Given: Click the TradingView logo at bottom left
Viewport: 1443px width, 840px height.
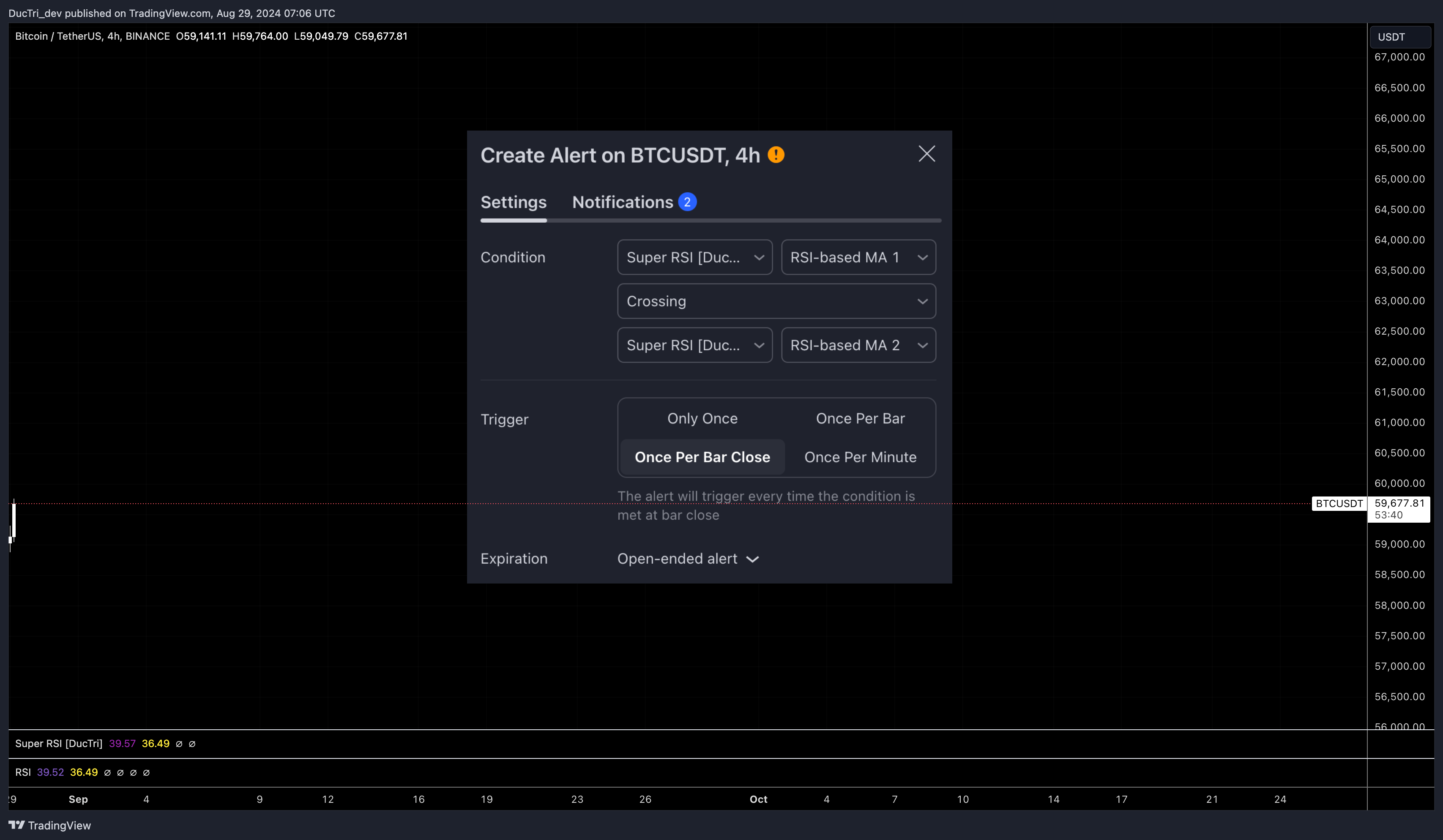Looking at the screenshot, I should 50,825.
